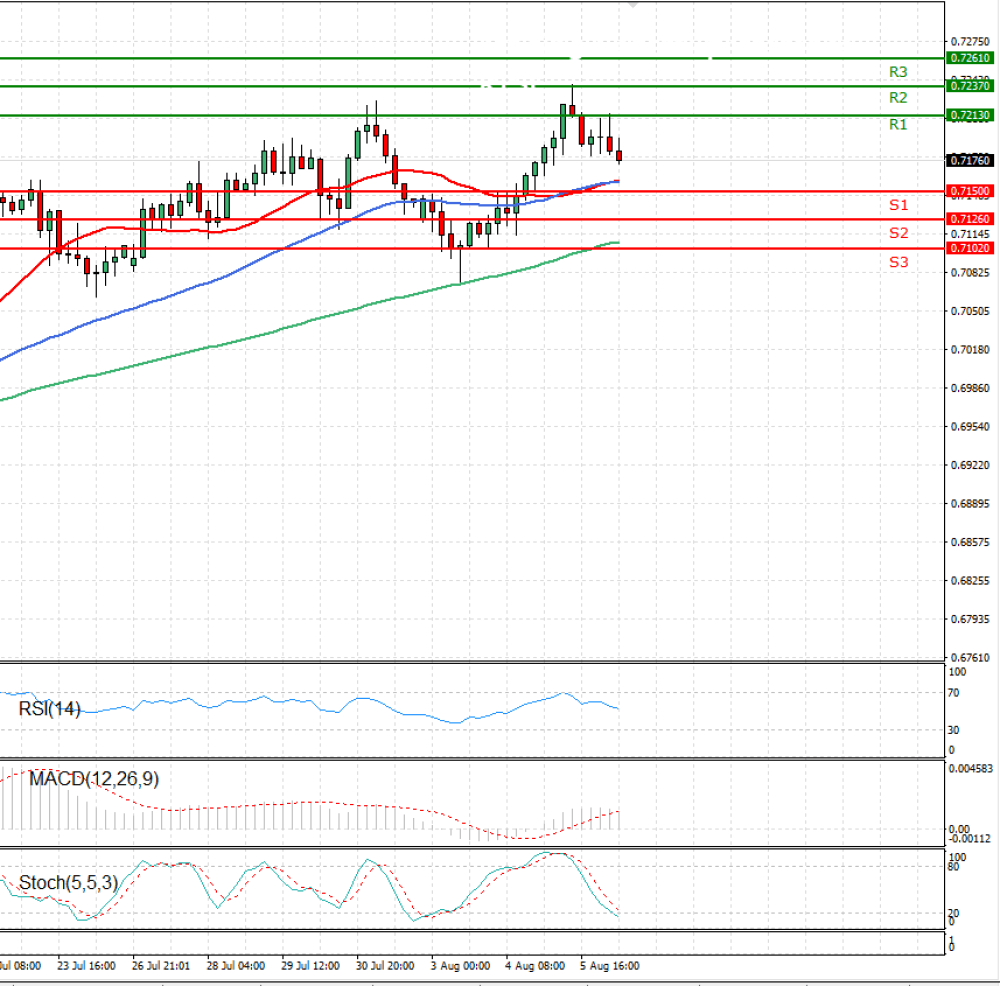
Task: Click the MACD 0.004583 scale value
Action: [x=971, y=769]
